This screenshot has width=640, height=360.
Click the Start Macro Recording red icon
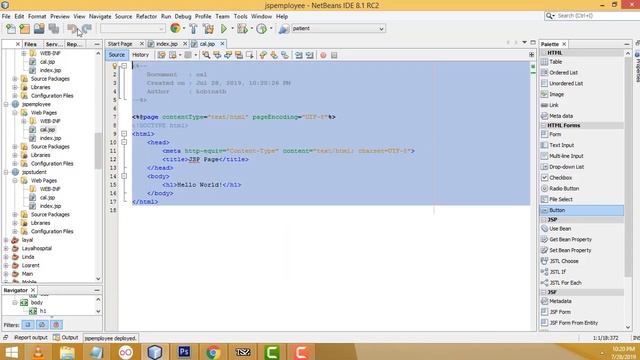click(323, 55)
